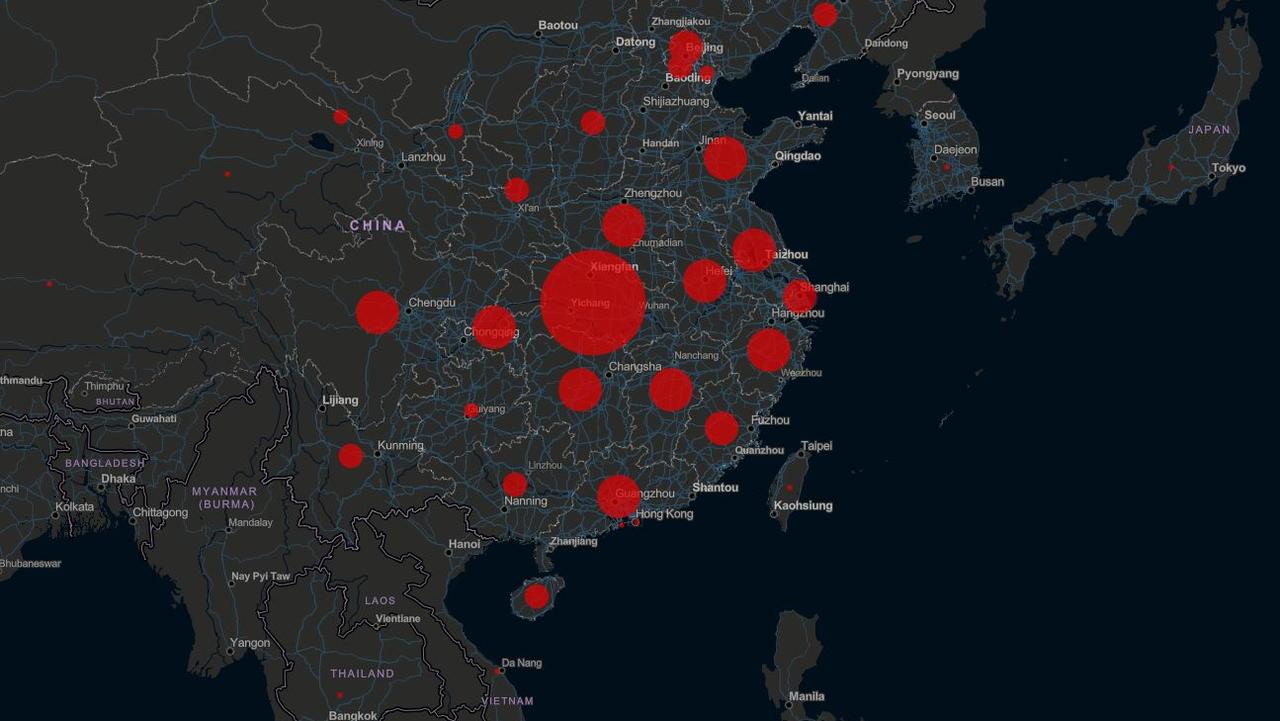This screenshot has width=1280, height=721.
Task: Click the Manila city label
Action: click(x=807, y=696)
